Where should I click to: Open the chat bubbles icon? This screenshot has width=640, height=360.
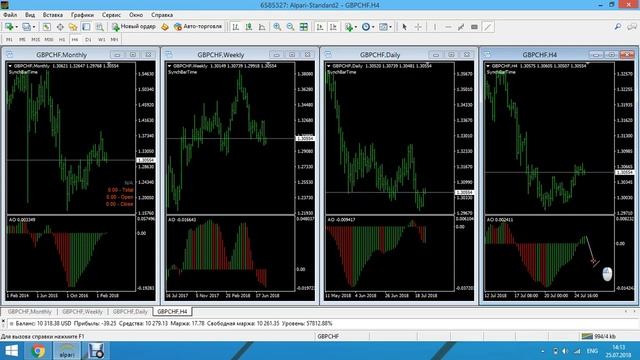632,27
